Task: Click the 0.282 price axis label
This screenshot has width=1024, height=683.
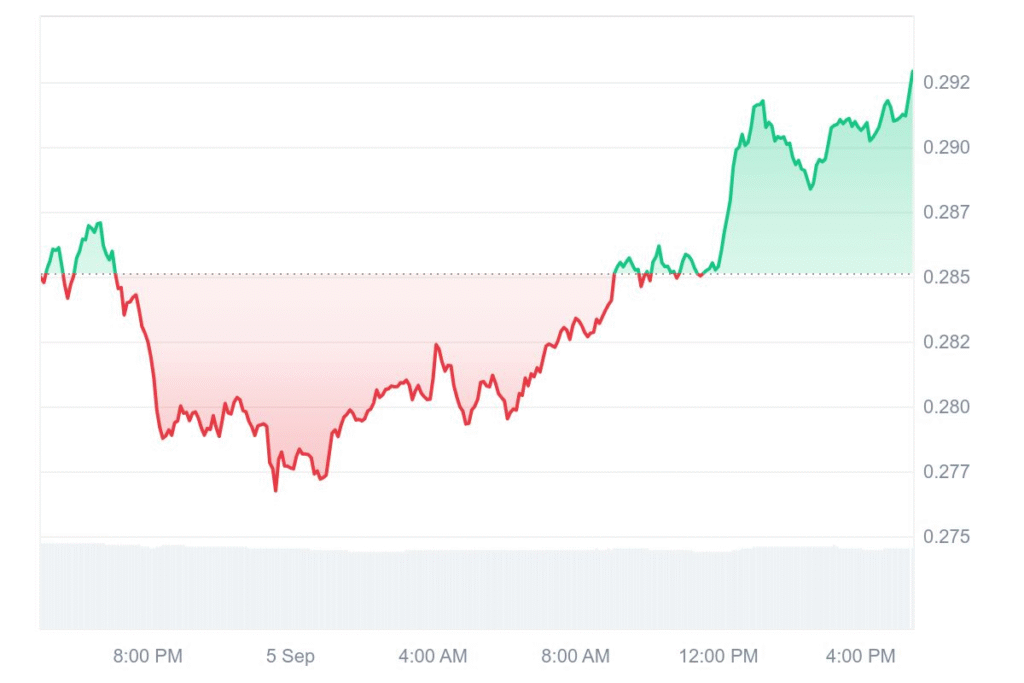Action: (946, 342)
